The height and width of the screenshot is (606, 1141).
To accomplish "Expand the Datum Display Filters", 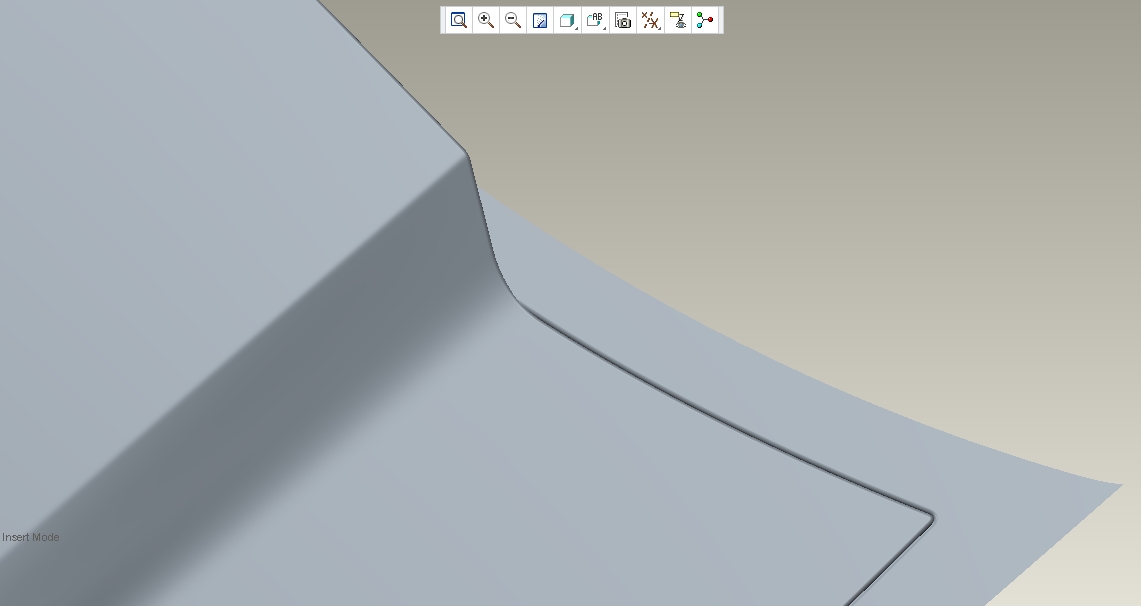I will point(651,20).
